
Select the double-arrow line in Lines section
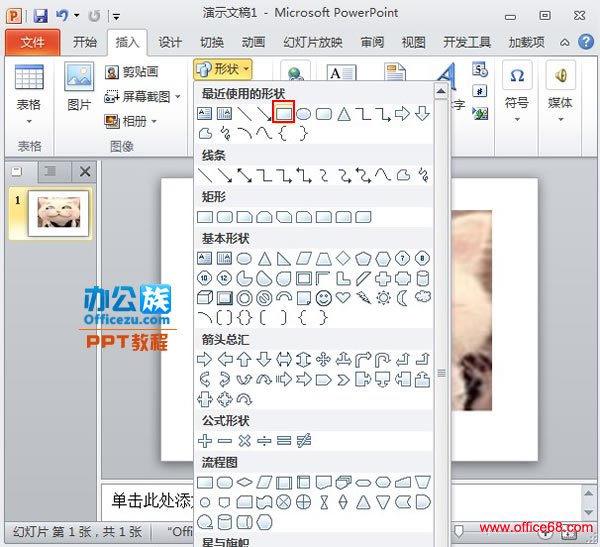click(x=245, y=176)
